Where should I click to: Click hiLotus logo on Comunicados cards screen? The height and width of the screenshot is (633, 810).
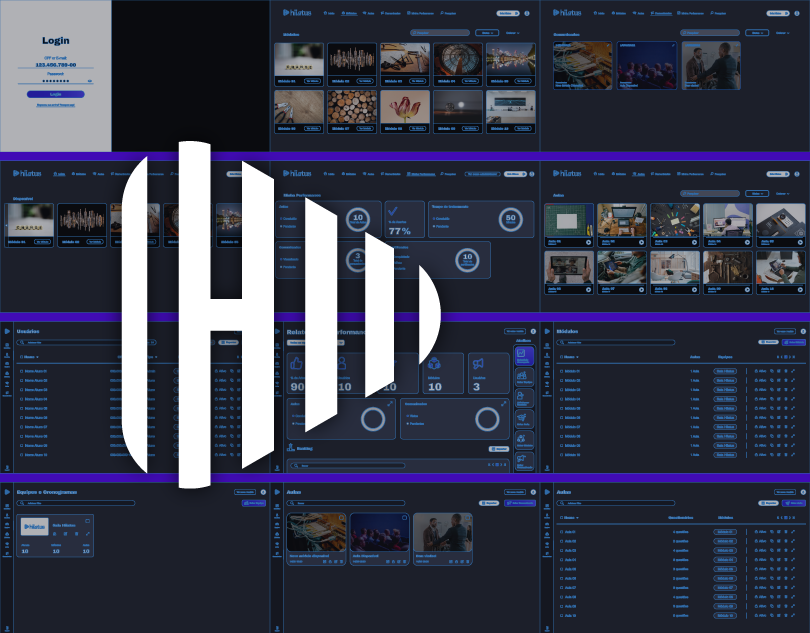(x=567, y=12)
